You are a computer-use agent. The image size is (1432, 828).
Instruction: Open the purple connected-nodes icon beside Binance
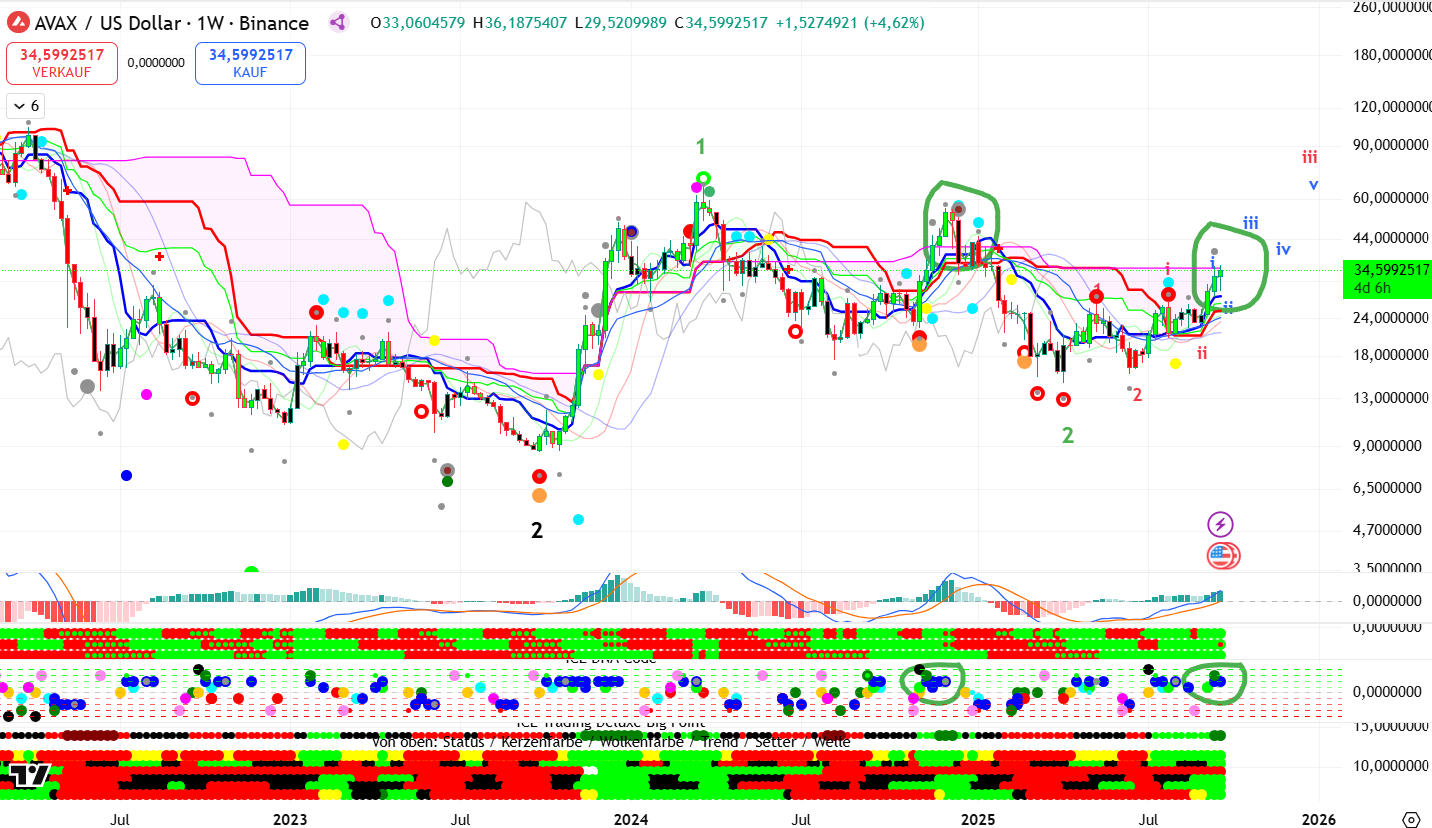[x=338, y=22]
